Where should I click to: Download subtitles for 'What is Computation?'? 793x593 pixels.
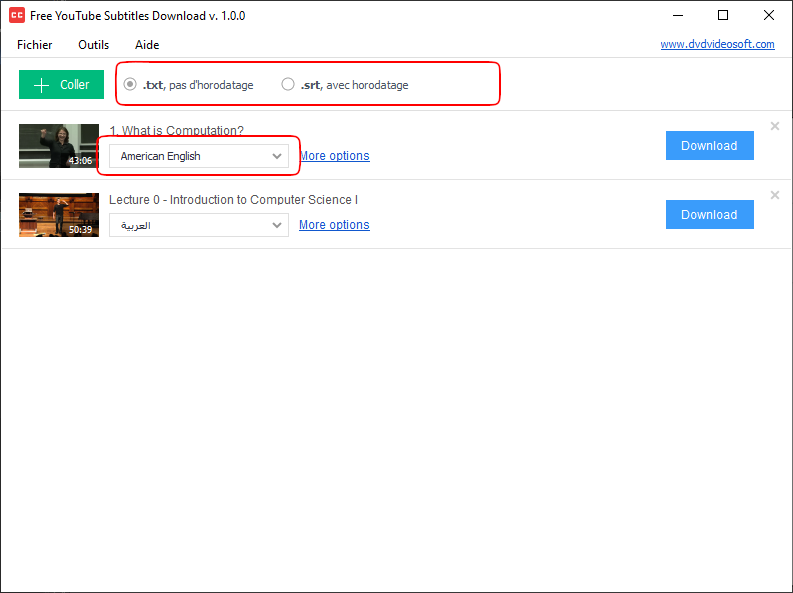tap(710, 146)
